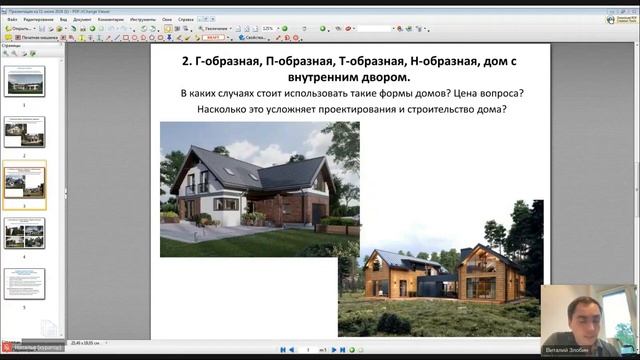Select the Snapshot tool icon
640x360 pixels.
178,29
